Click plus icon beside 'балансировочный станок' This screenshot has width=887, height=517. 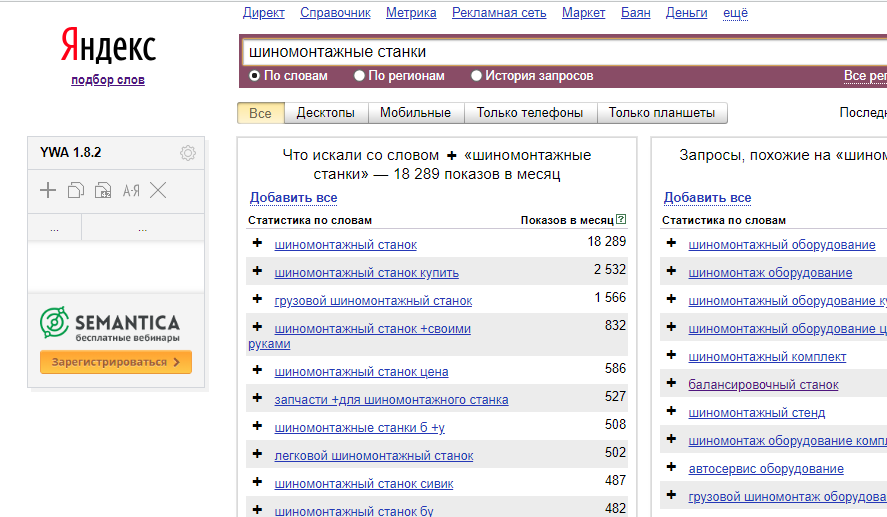671,383
